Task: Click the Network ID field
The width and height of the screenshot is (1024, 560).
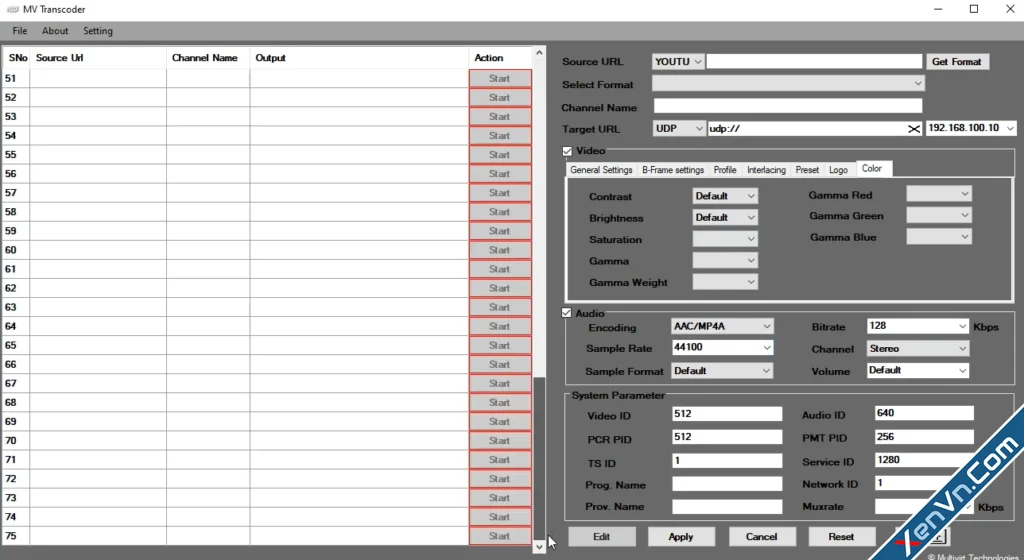Action: (x=924, y=483)
